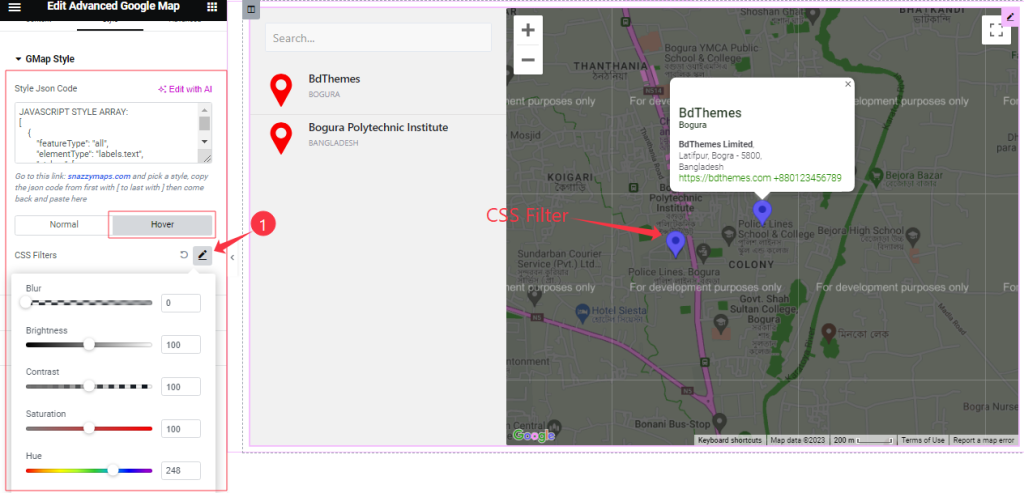Click the CSS Filters pencil edit icon
This screenshot has width=1024, height=493.
[x=202, y=255]
